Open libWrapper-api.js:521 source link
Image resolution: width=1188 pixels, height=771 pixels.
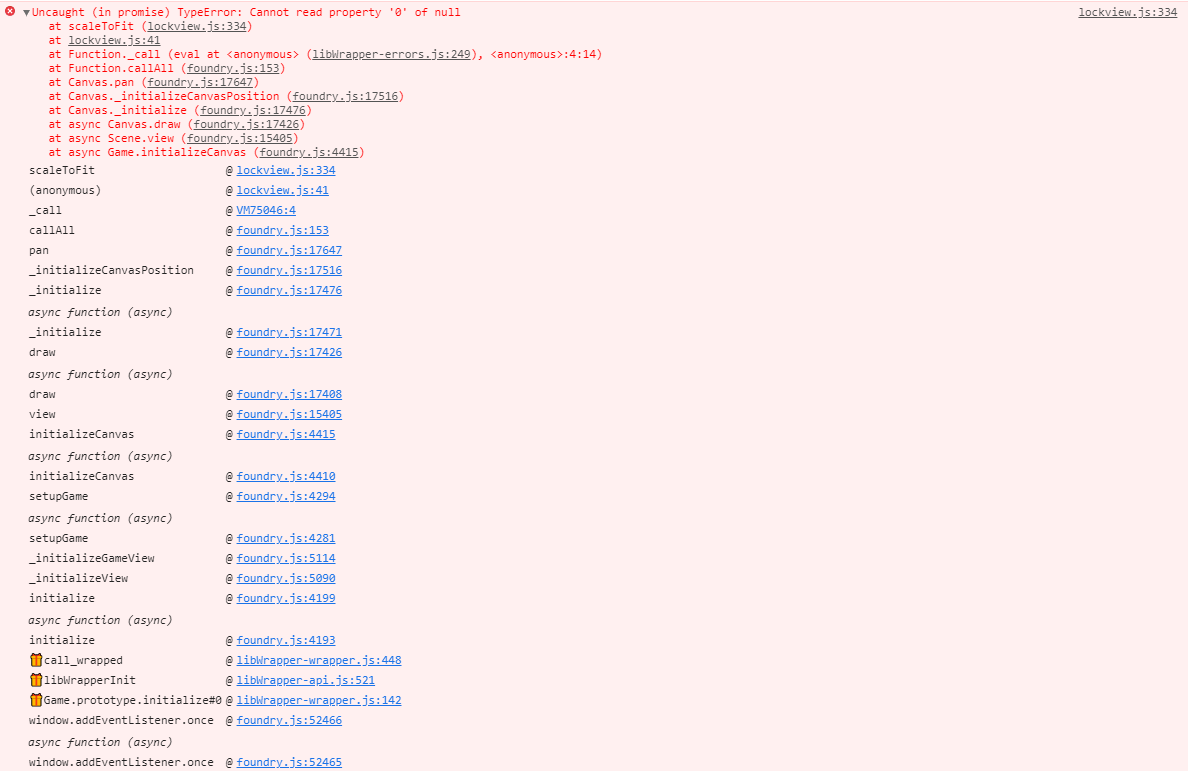306,680
